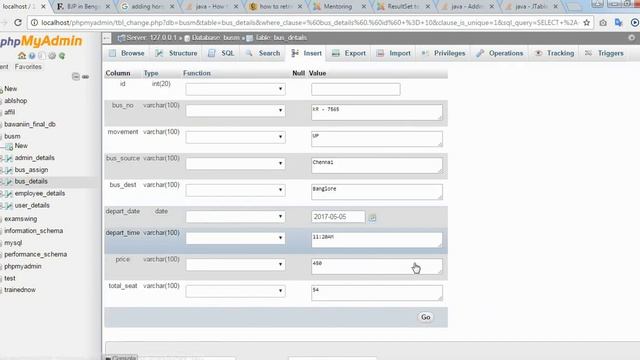Open the Tracking tab
640x360 pixels.
pos(554,53)
